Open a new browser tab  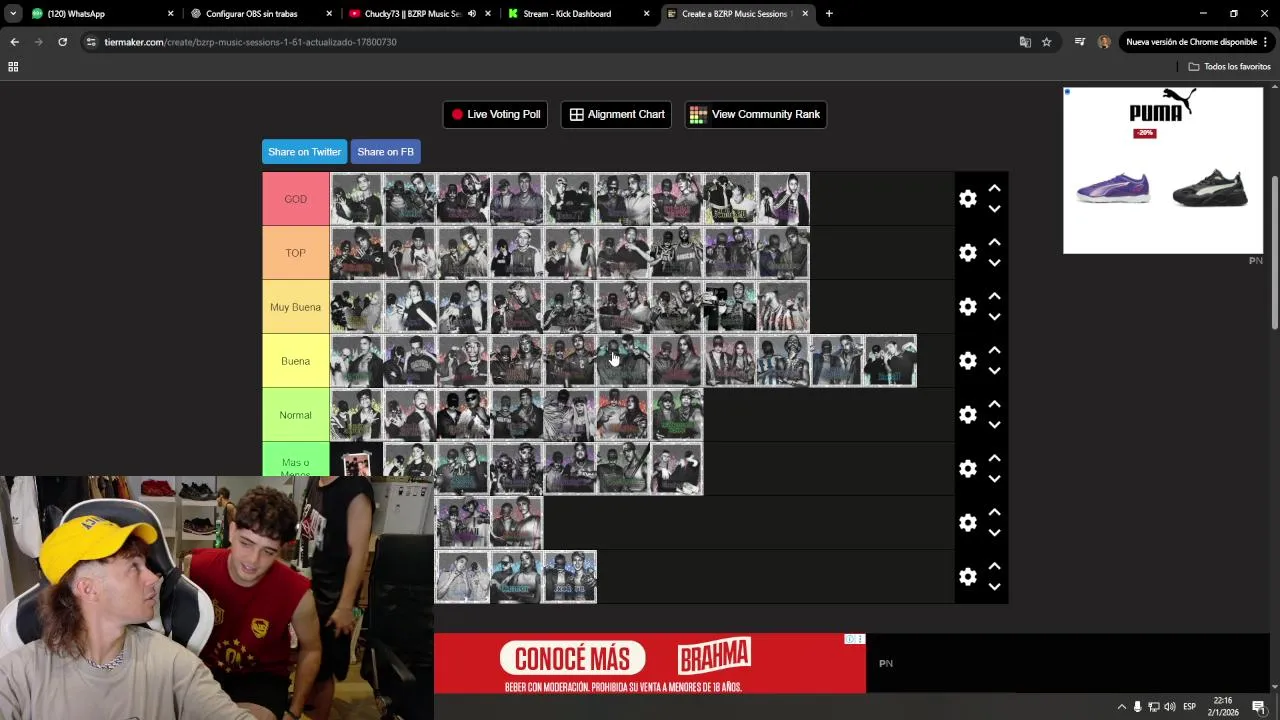click(829, 14)
